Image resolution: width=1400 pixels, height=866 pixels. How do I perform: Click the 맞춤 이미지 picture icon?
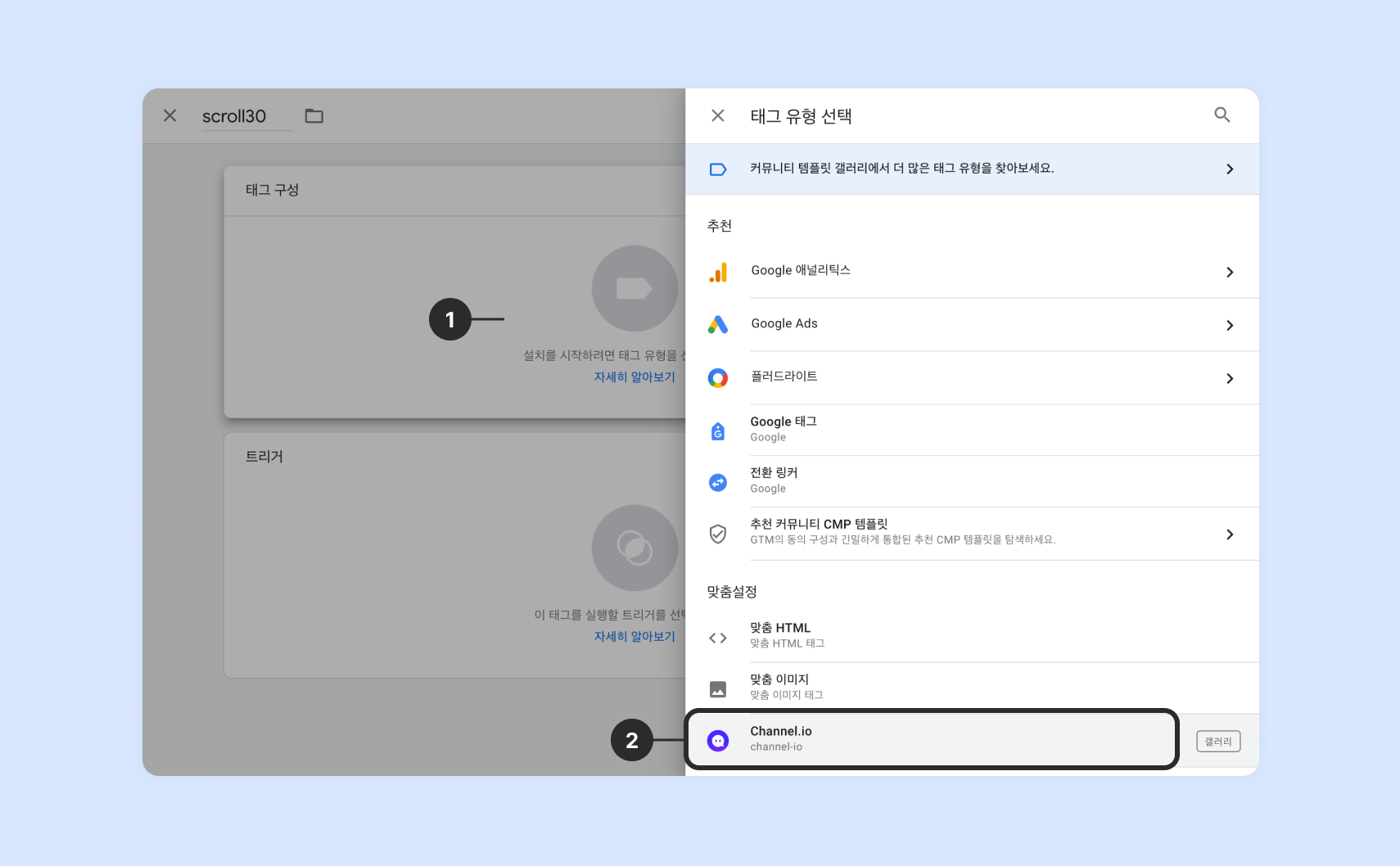point(718,689)
